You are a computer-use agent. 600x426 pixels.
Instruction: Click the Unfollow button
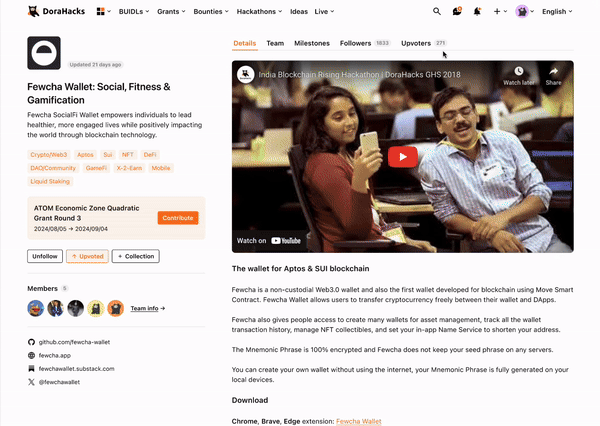pos(45,256)
